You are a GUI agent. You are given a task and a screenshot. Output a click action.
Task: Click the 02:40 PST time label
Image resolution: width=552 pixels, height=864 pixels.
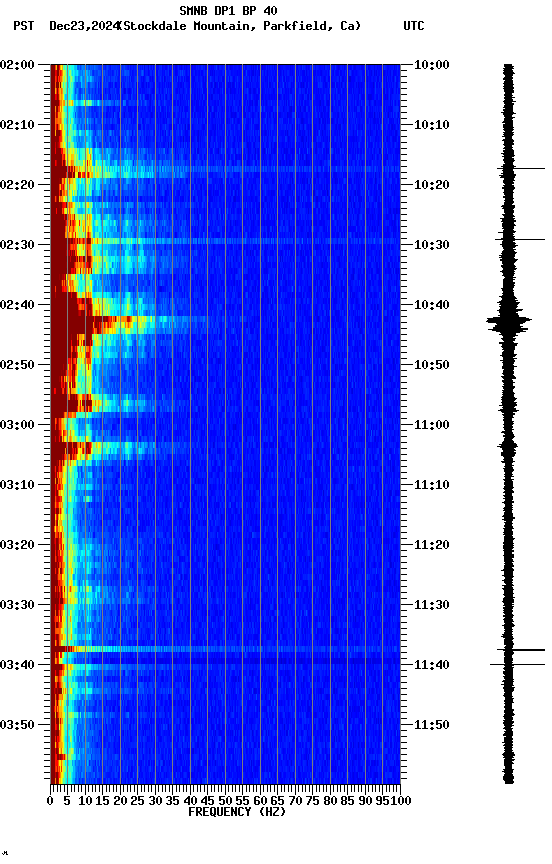[x=17, y=305]
